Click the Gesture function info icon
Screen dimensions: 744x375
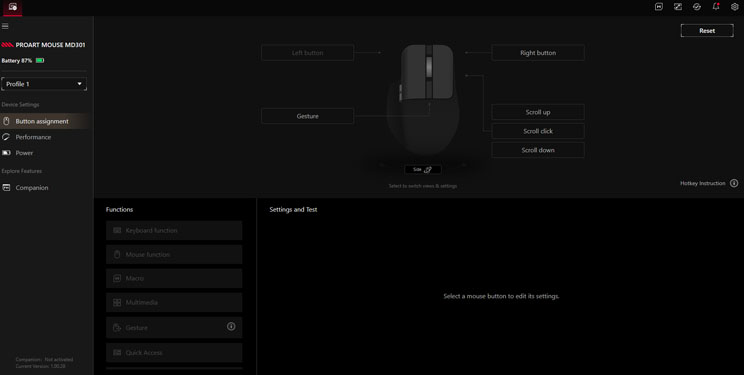[x=231, y=326]
